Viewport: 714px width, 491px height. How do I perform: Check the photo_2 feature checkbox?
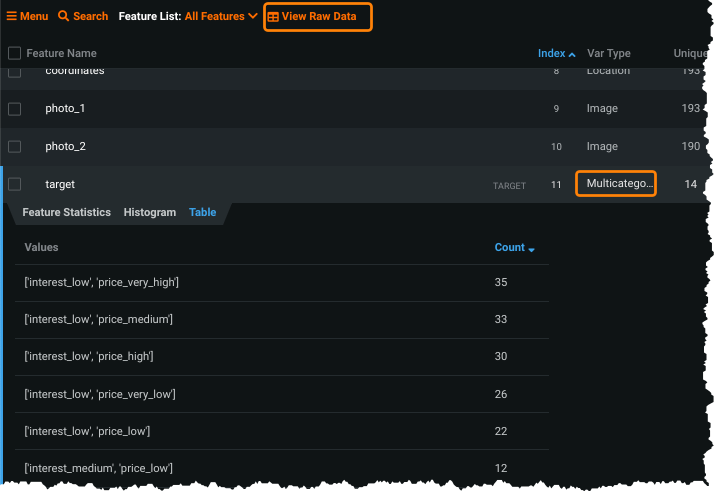[x=14, y=146]
